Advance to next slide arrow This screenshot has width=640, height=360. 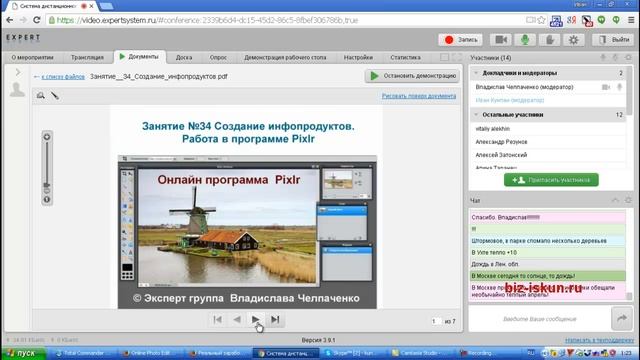pos(256,320)
